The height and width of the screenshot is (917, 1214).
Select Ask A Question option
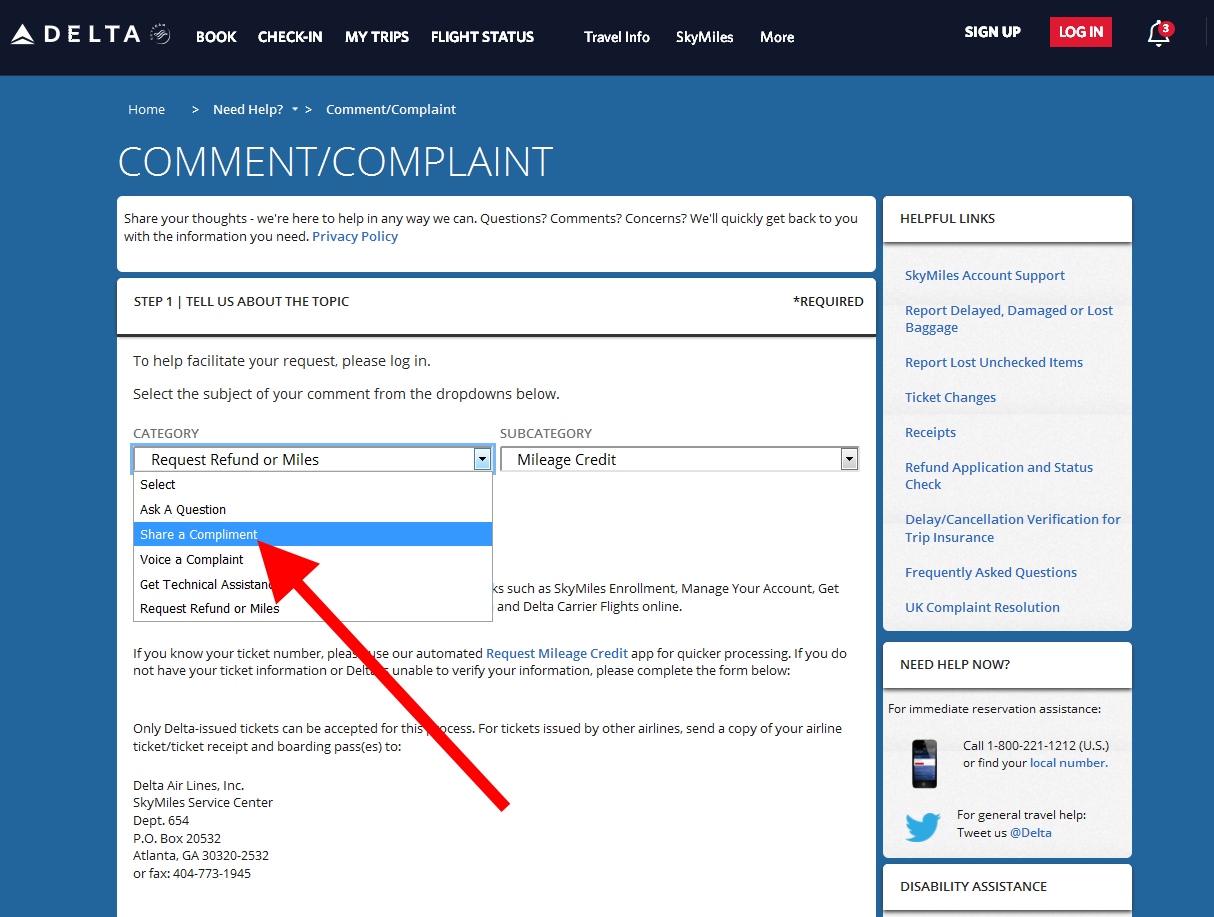click(x=183, y=509)
